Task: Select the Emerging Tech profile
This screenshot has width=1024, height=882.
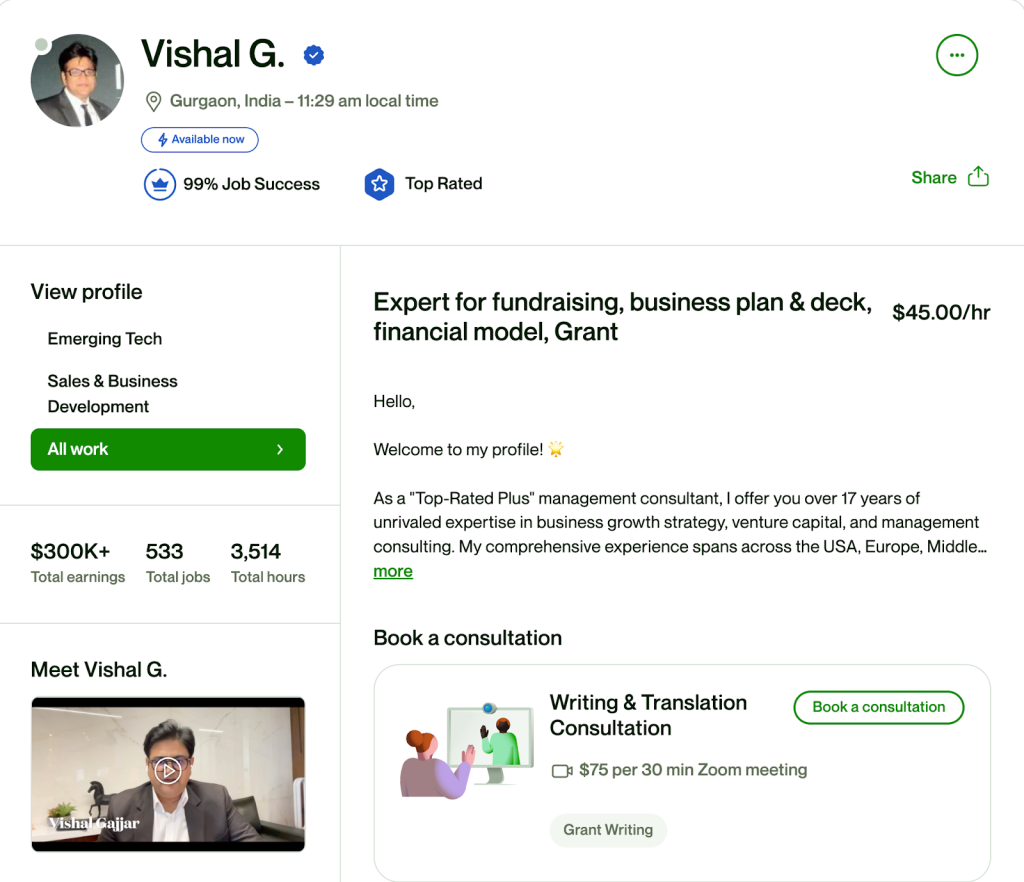Action: click(105, 339)
